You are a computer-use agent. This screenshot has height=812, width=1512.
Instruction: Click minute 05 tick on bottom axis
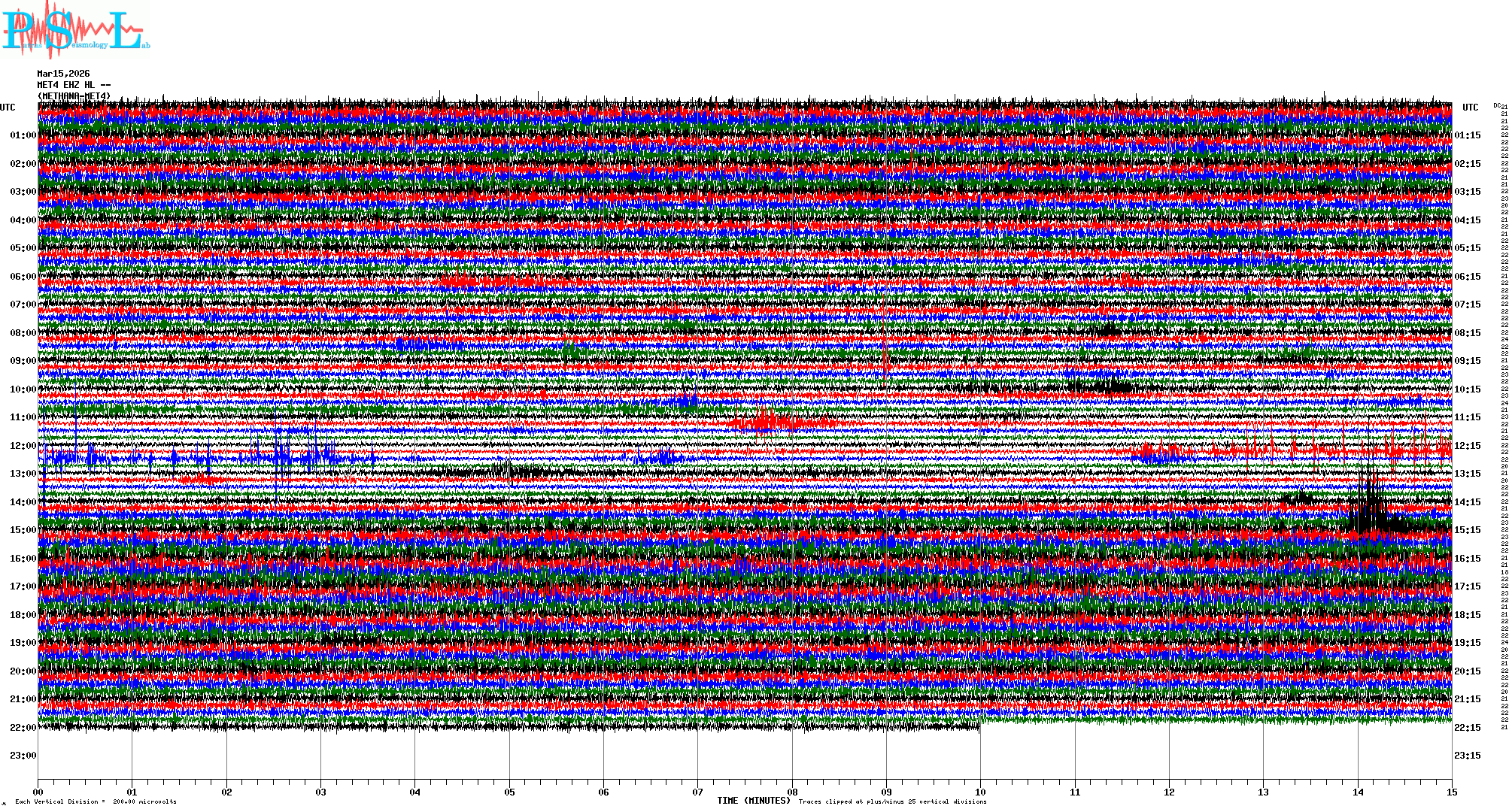509,792
